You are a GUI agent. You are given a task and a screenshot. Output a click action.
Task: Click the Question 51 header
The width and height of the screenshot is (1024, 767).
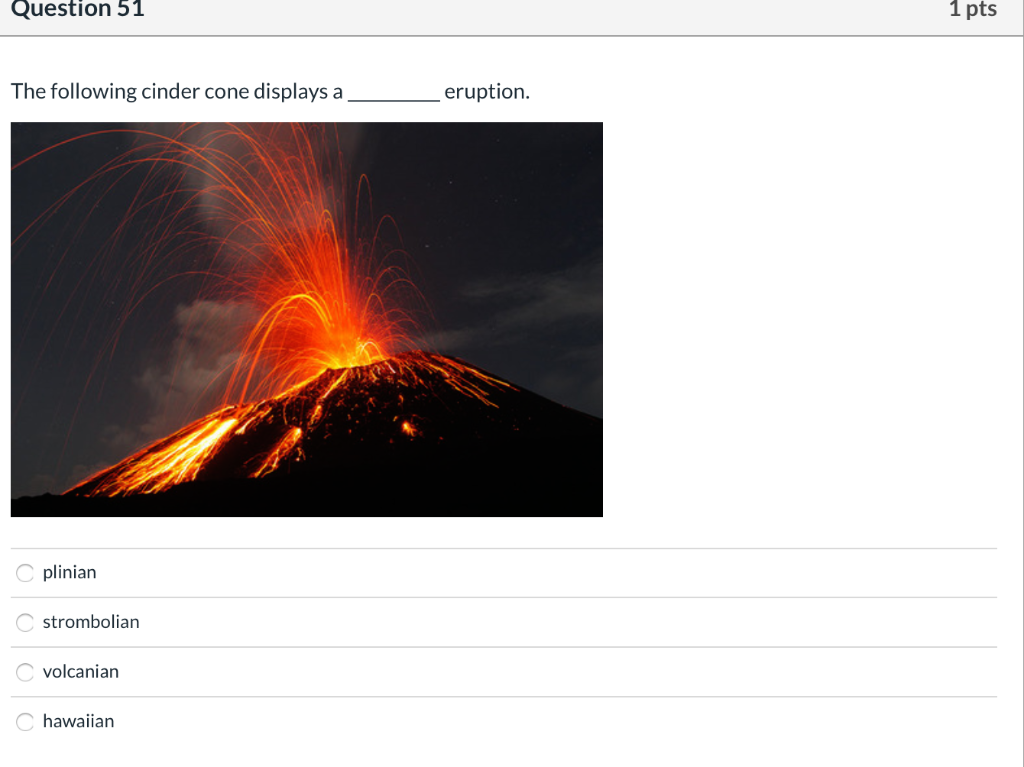76,10
